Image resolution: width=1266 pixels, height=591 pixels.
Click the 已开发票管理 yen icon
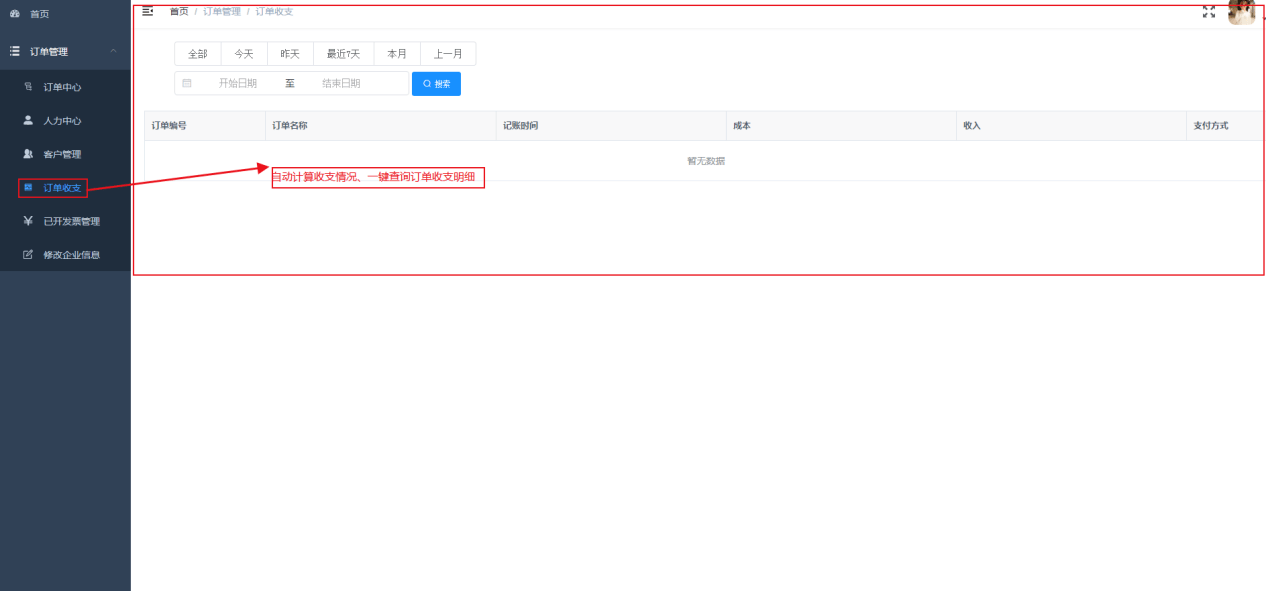click(x=28, y=221)
